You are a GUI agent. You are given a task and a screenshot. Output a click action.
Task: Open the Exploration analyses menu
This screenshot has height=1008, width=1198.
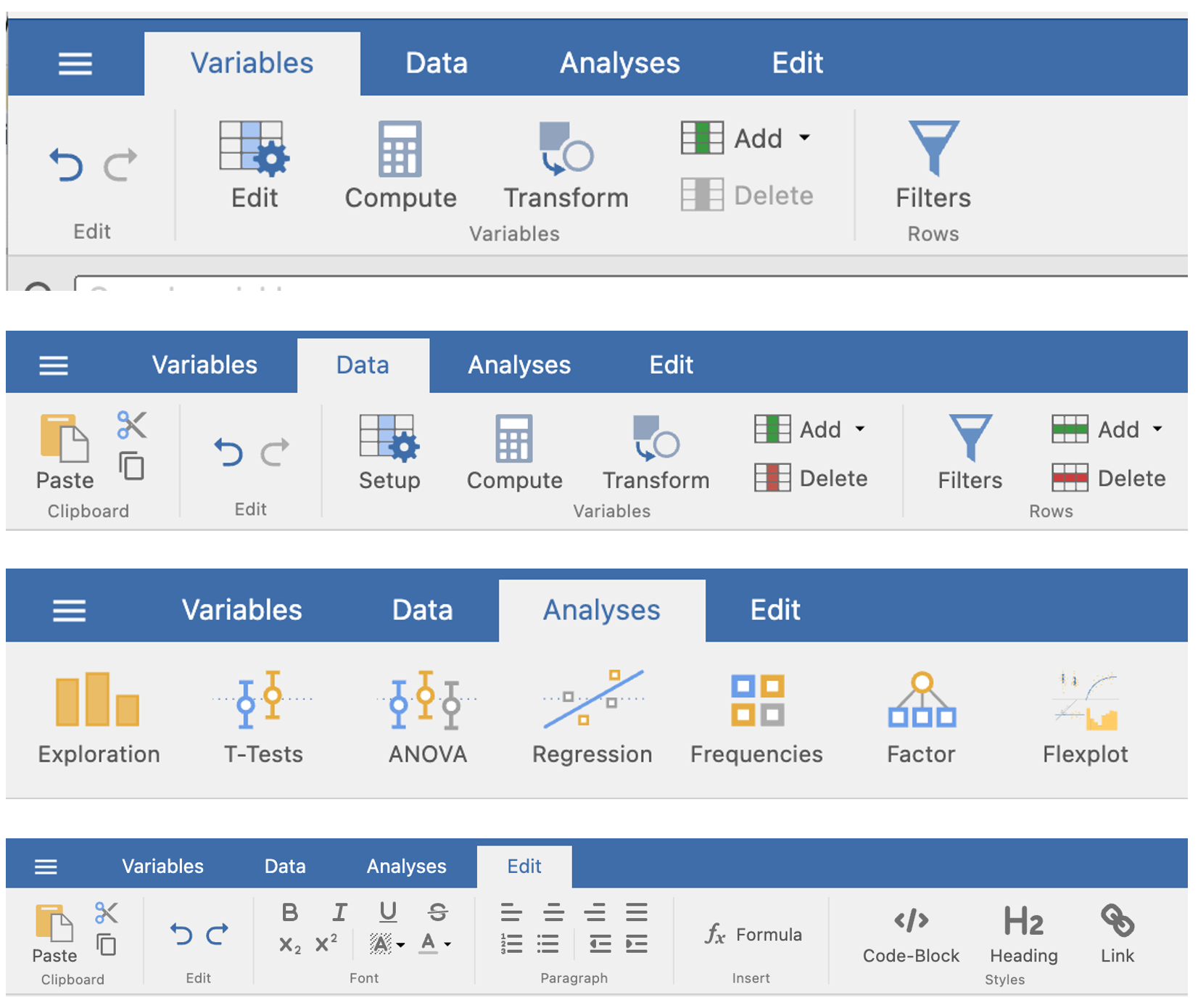[x=99, y=718]
